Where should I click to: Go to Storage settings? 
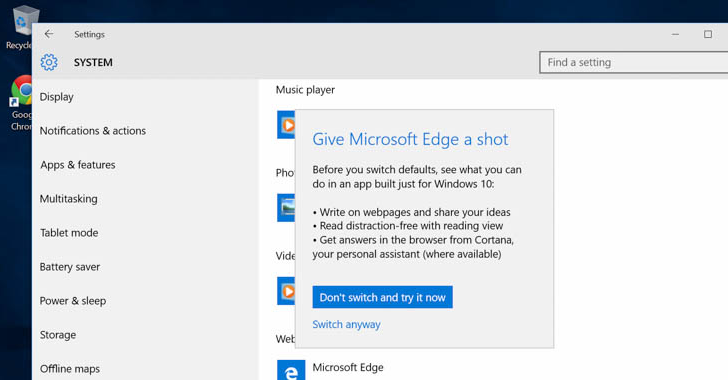[x=58, y=334]
